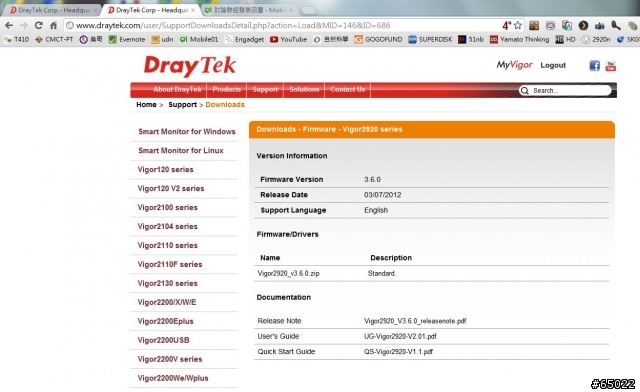Open Smart Monitor for Linux

click(180, 151)
